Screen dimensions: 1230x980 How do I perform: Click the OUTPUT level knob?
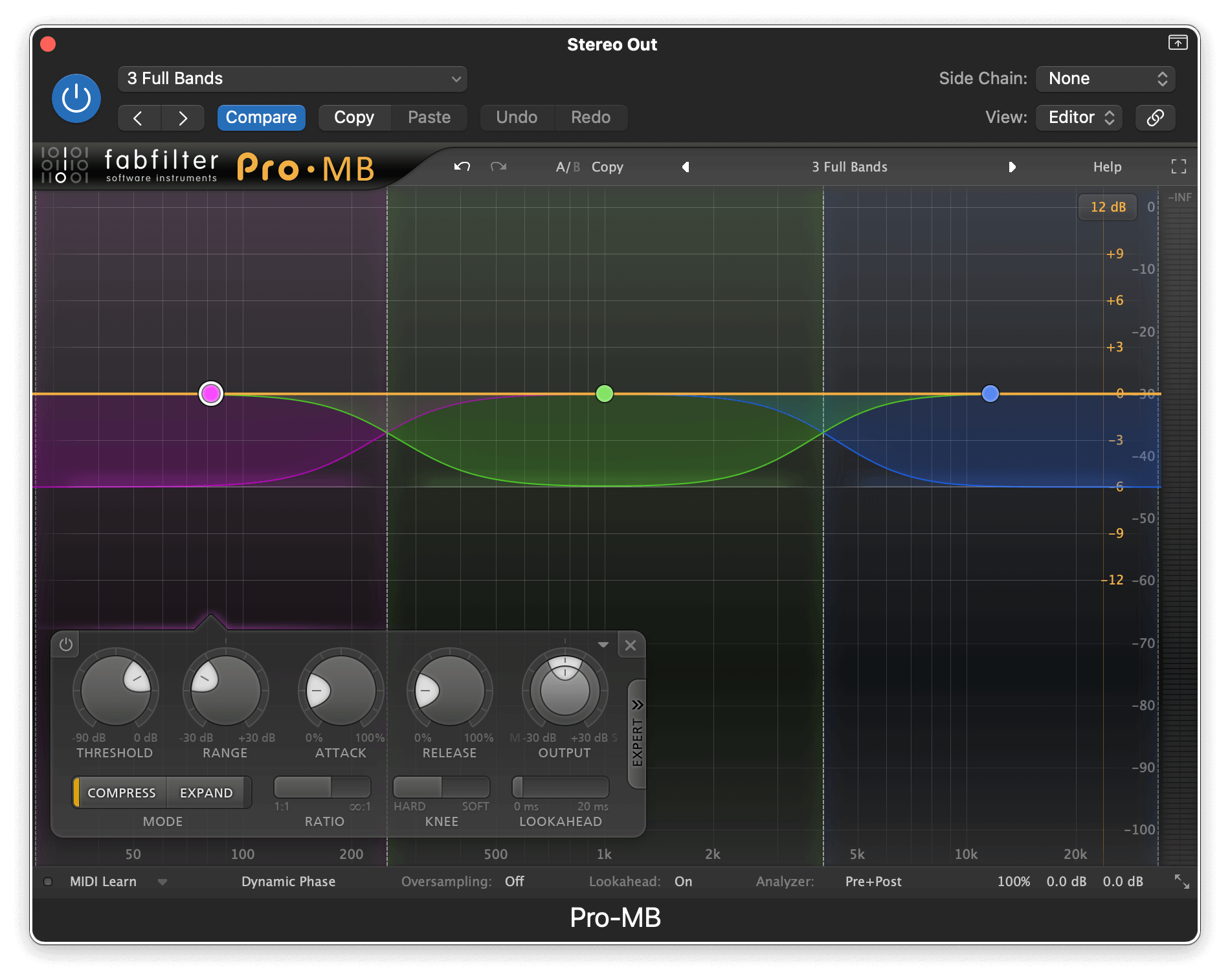click(x=565, y=690)
